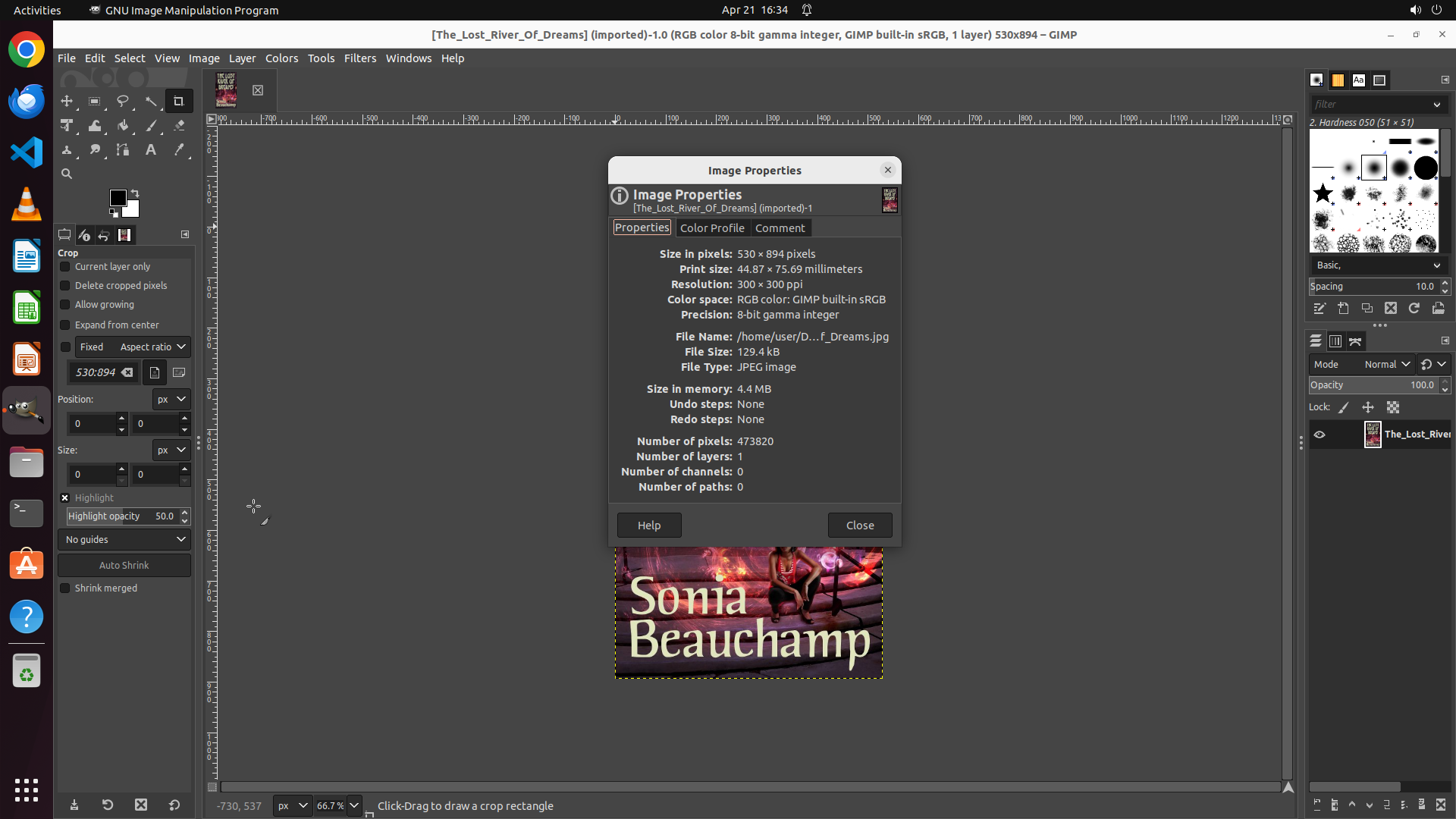This screenshot has width=1456, height=819.
Task: Select the Paintbrush tool
Action: [x=151, y=126]
